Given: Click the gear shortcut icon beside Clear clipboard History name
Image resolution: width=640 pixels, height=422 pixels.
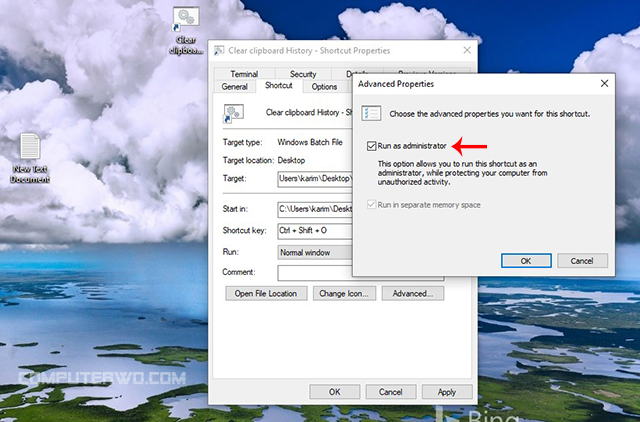Looking at the screenshot, I should click(x=233, y=113).
